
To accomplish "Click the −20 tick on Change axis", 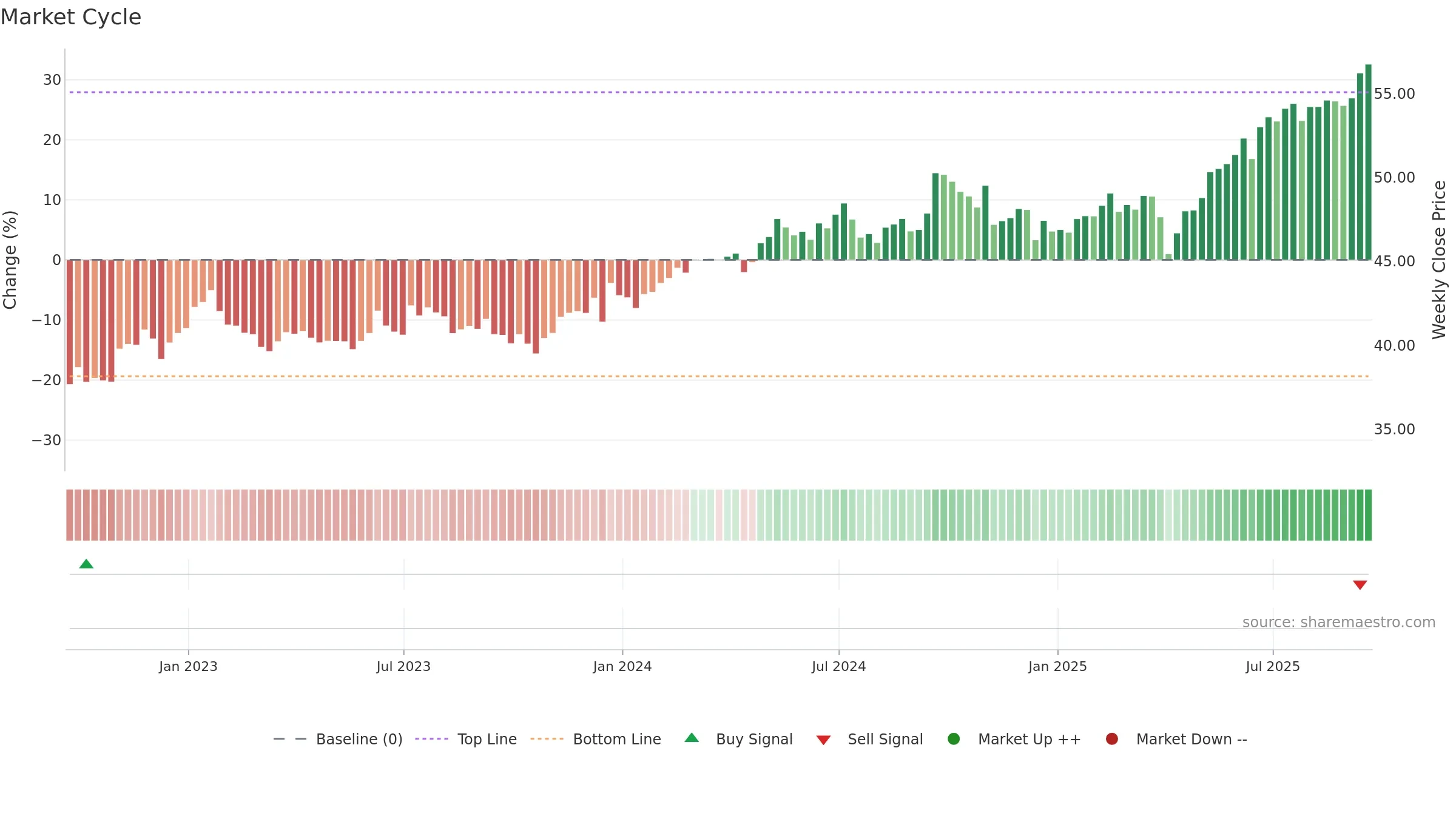I will (x=47, y=380).
